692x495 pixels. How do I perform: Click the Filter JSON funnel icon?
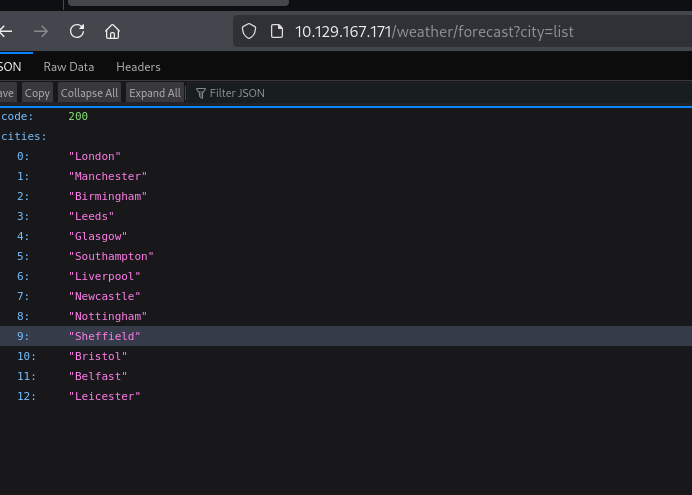[x=201, y=93]
